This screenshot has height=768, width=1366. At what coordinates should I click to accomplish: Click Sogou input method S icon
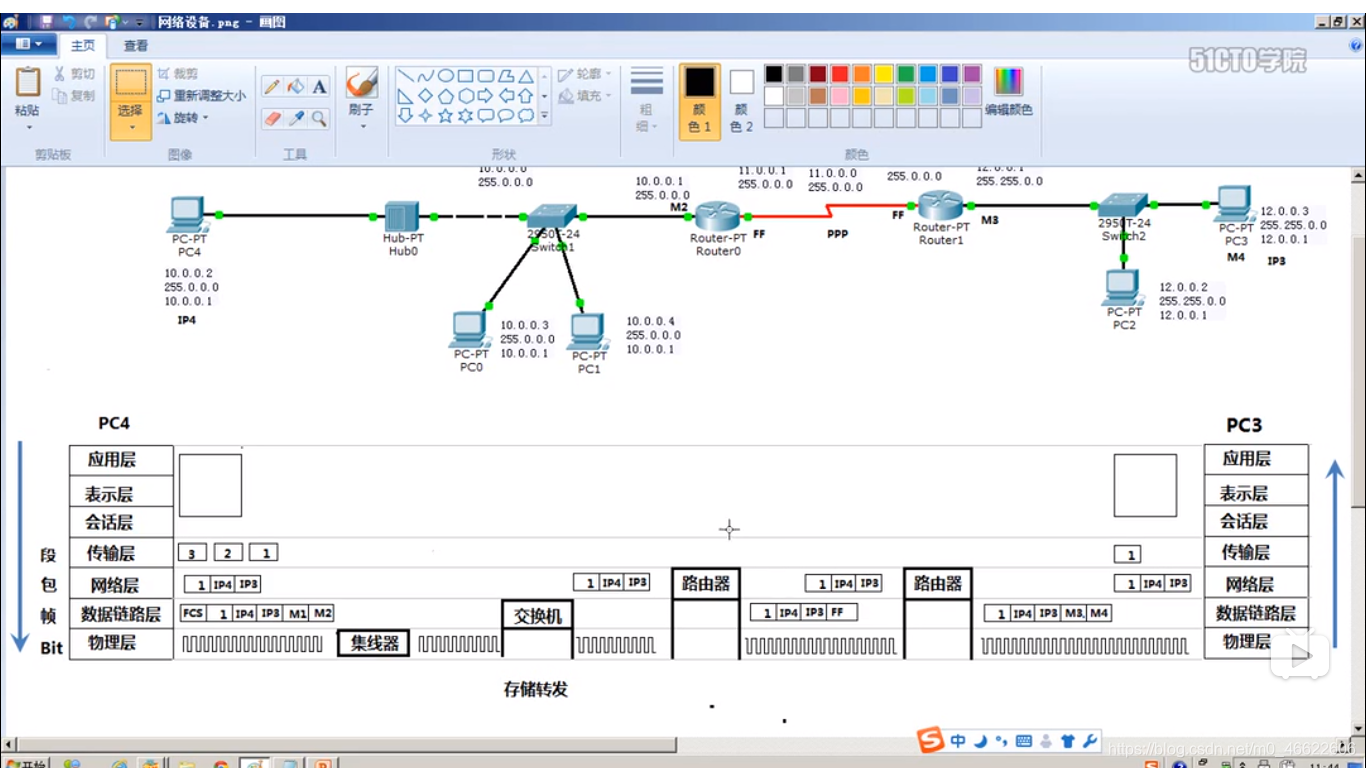coord(931,741)
